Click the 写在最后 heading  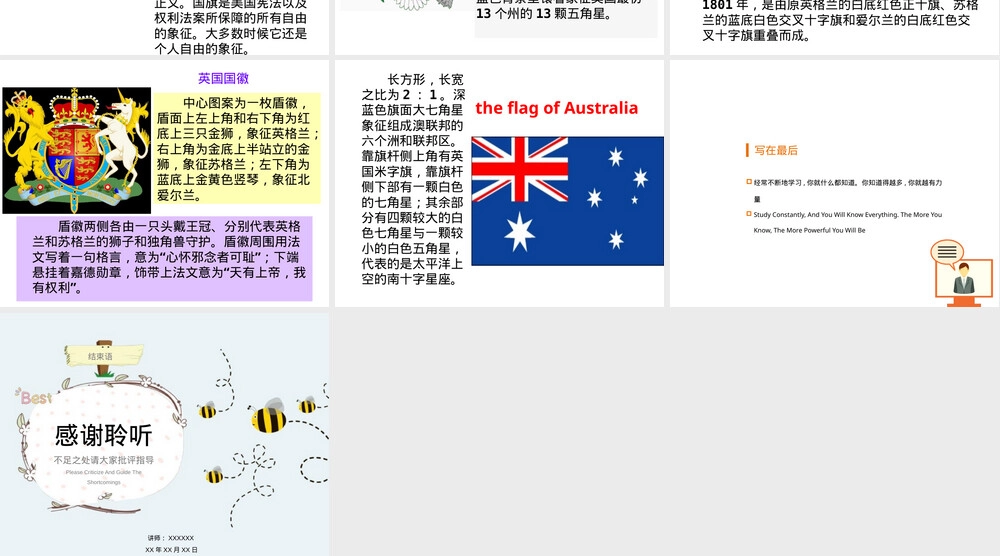coord(776,150)
